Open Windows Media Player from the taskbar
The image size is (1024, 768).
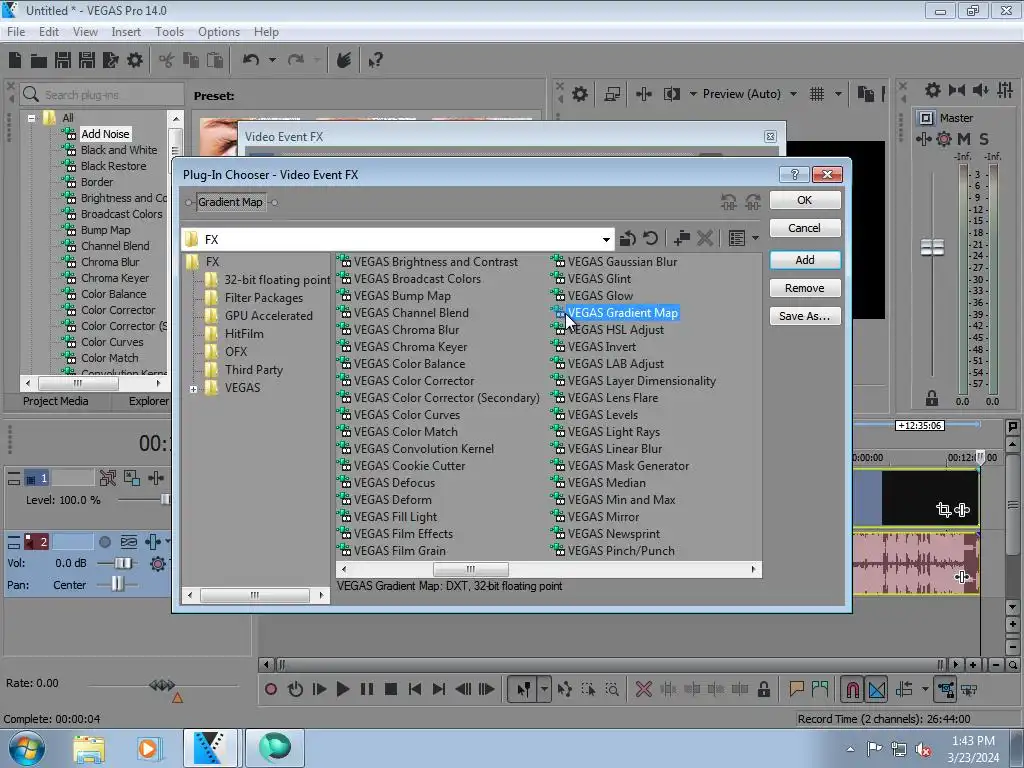148,748
